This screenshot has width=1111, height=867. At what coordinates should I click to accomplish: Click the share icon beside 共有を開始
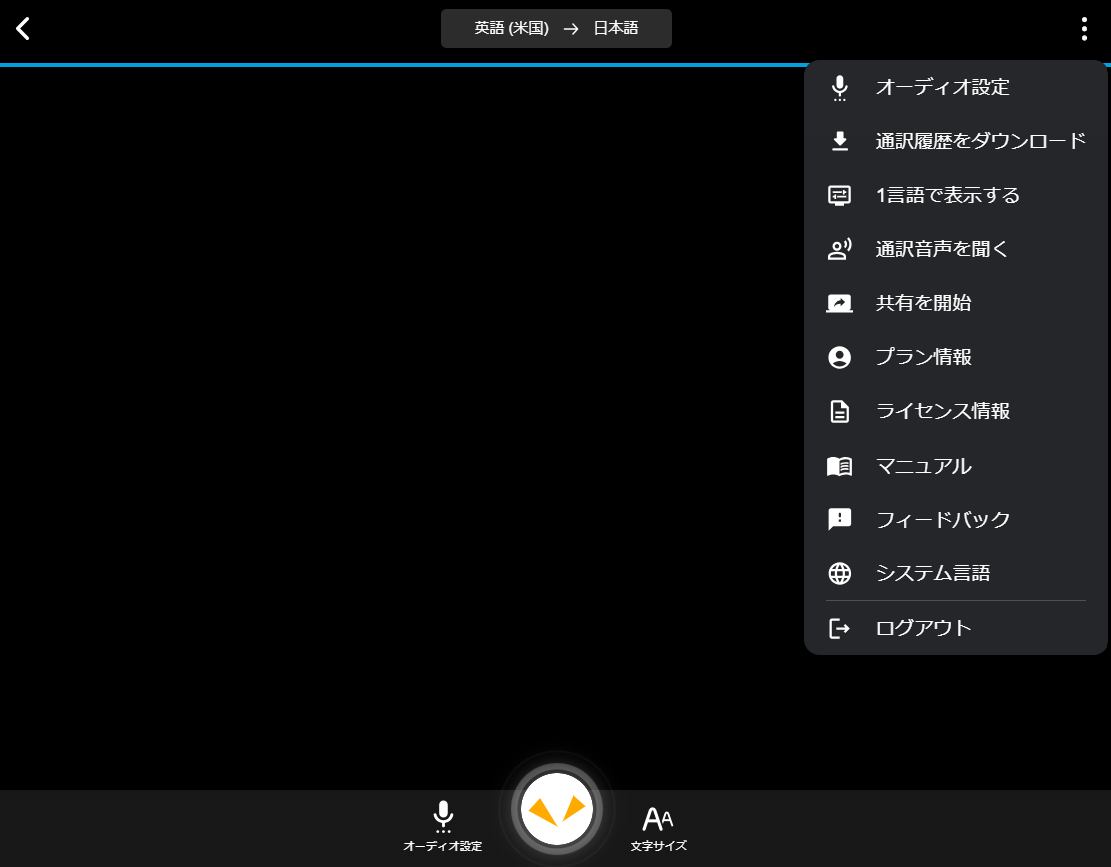click(x=839, y=302)
